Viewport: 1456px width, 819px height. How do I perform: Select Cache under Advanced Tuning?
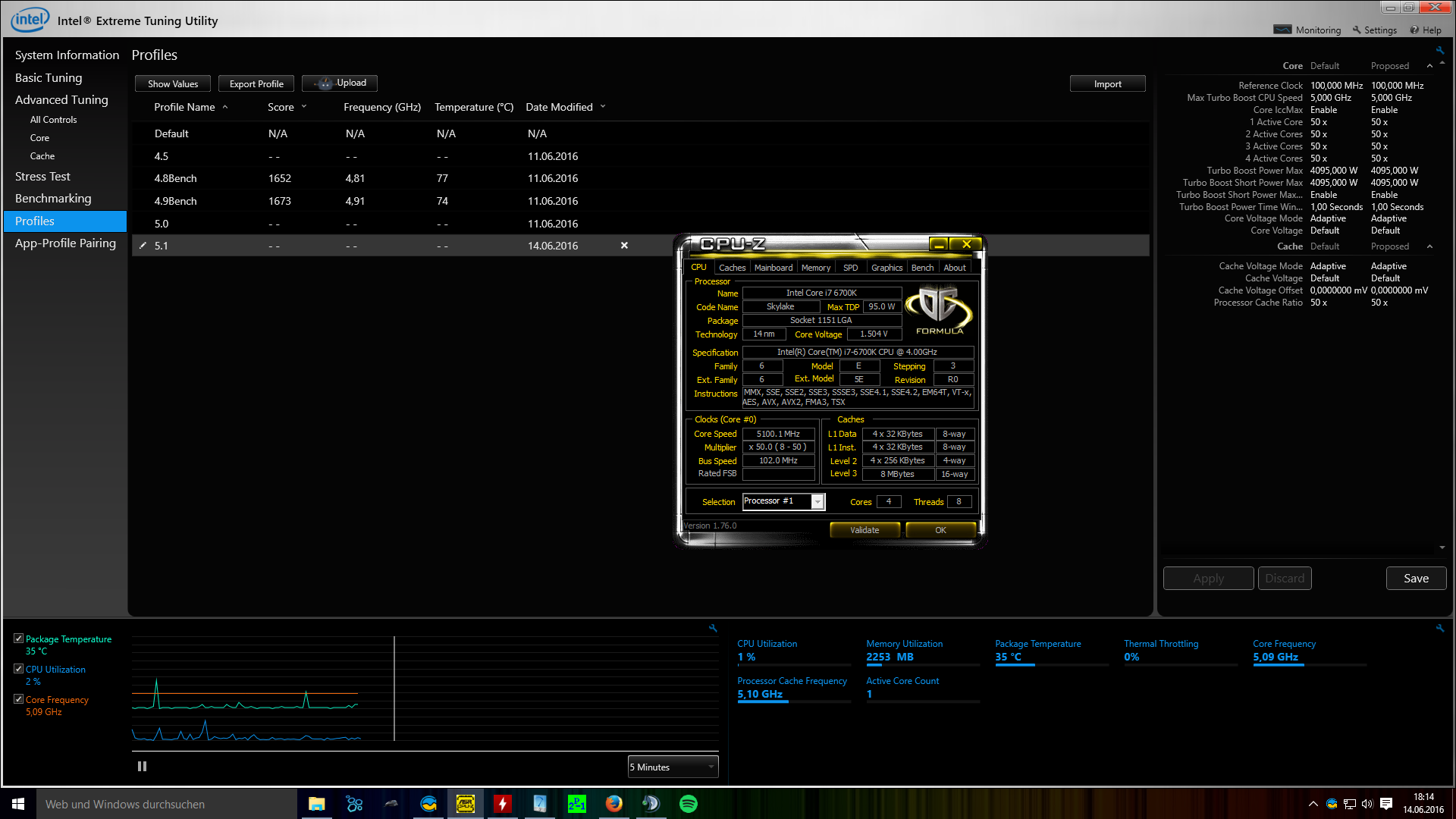click(42, 156)
